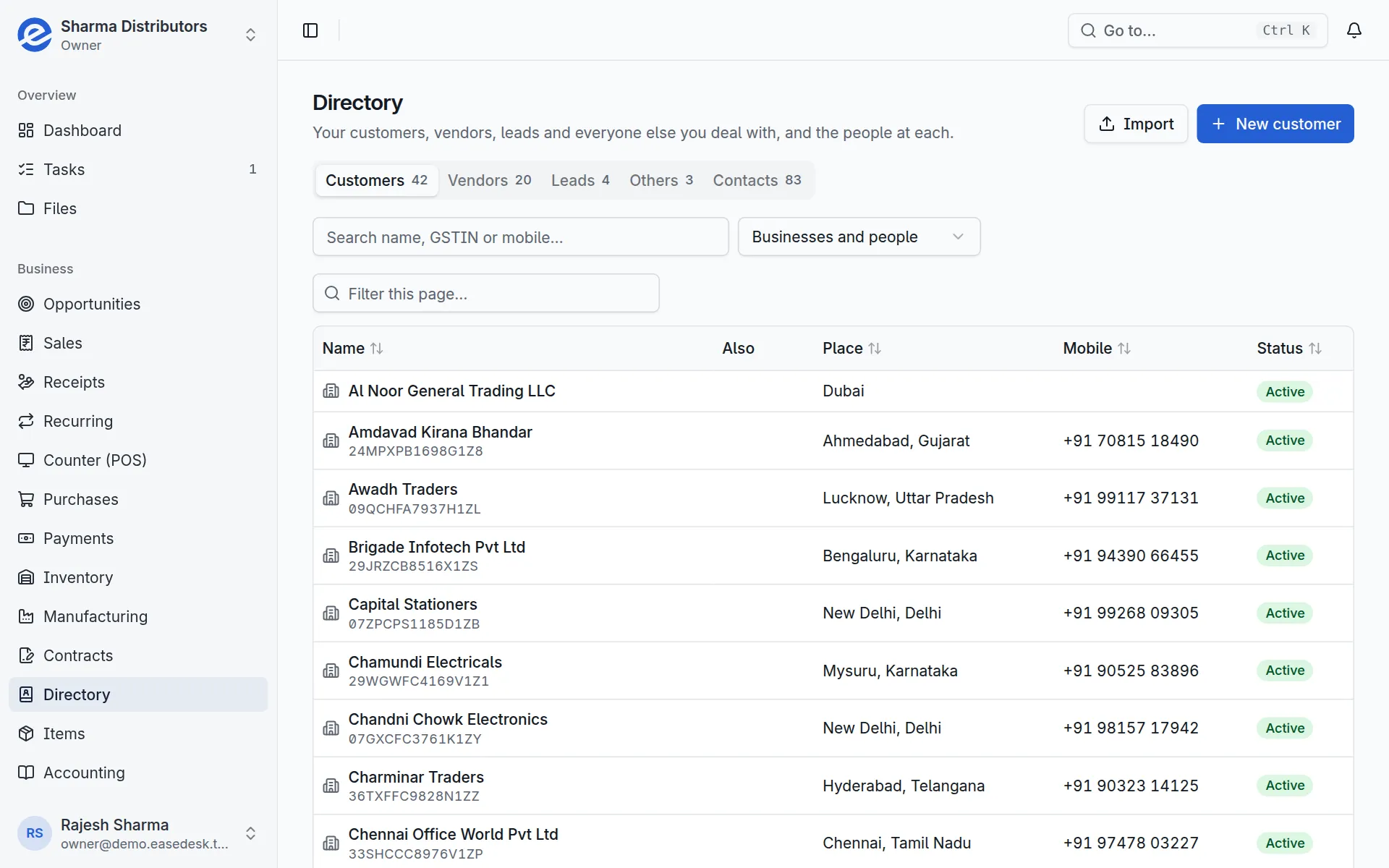
Task: Open the notifications bell
Action: pos(1354,30)
